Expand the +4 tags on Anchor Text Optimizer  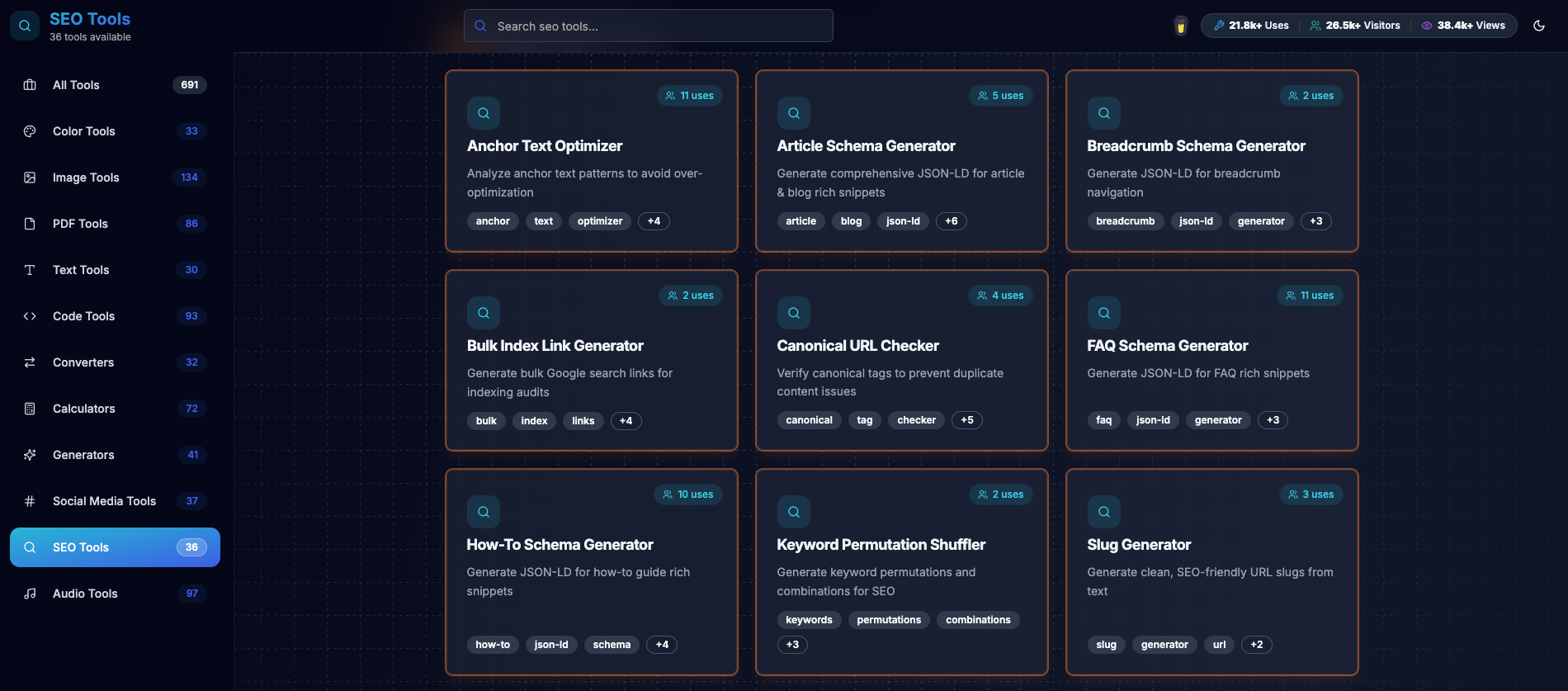pyautogui.click(x=654, y=221)
